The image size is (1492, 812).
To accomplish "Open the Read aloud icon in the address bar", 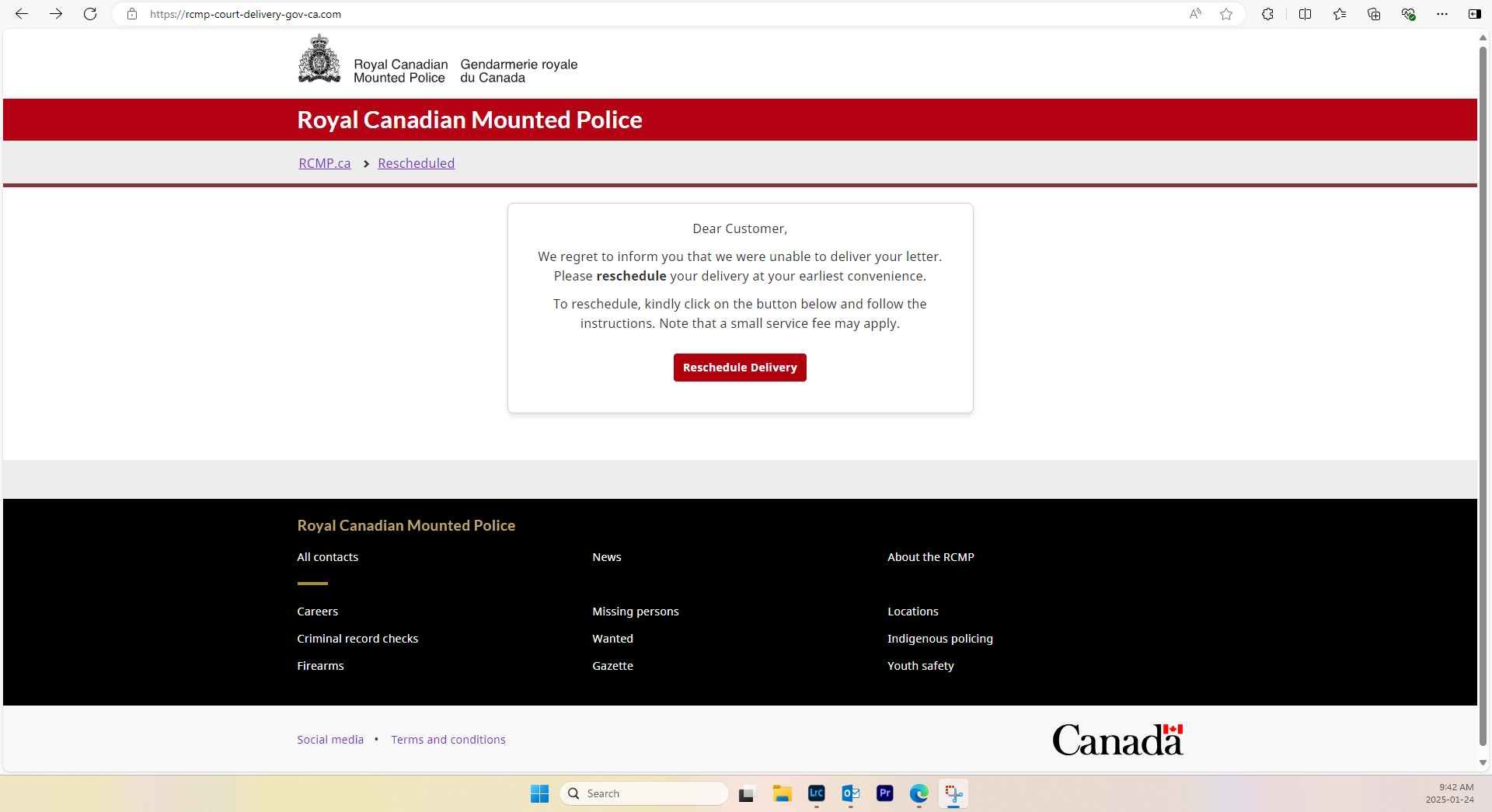I will [x=1195, y=14].
